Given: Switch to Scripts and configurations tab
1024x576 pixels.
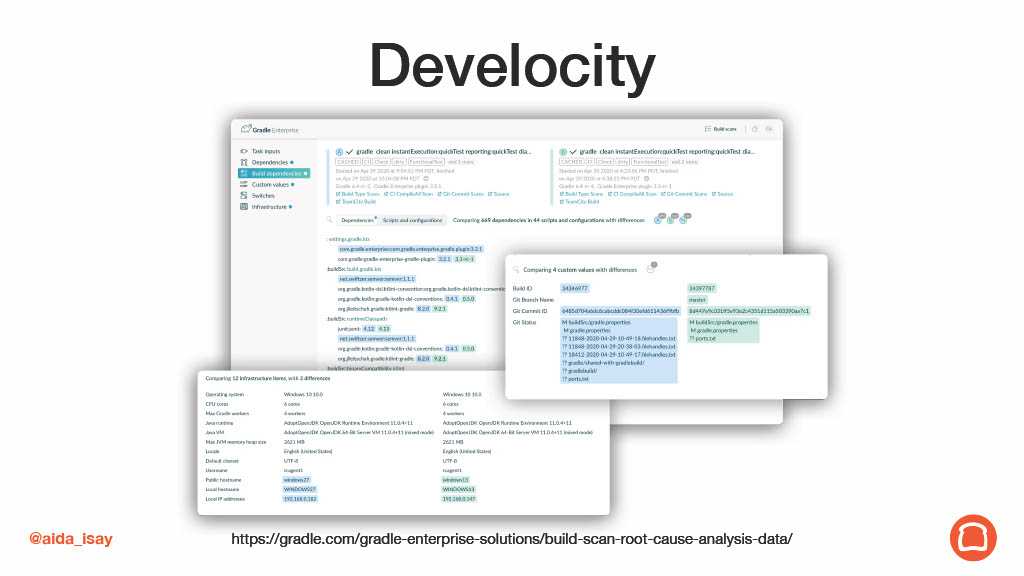Looking at the screenshot, I should [412, 220].
